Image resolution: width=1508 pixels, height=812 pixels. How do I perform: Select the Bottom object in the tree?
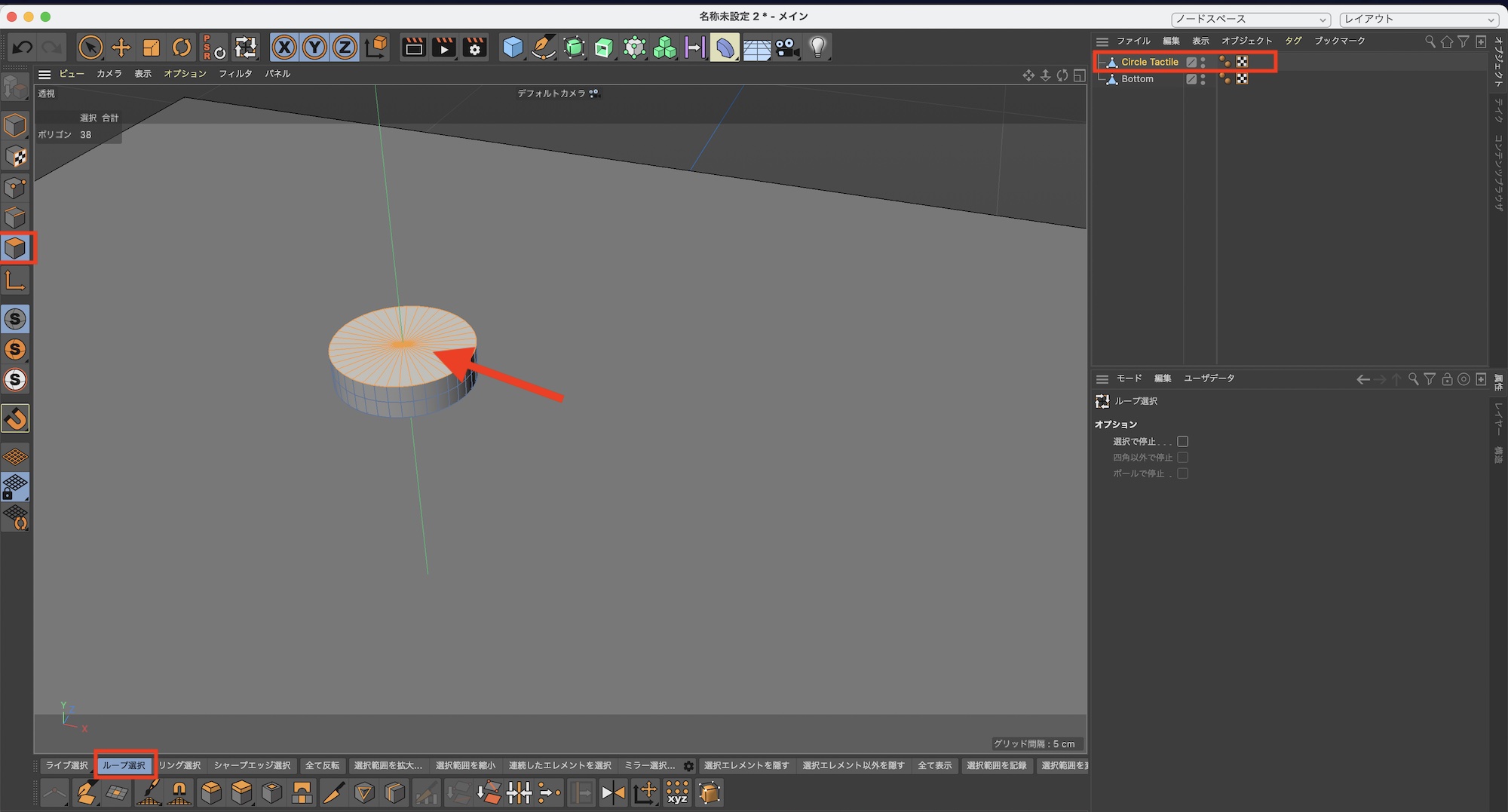(1137, 79)
